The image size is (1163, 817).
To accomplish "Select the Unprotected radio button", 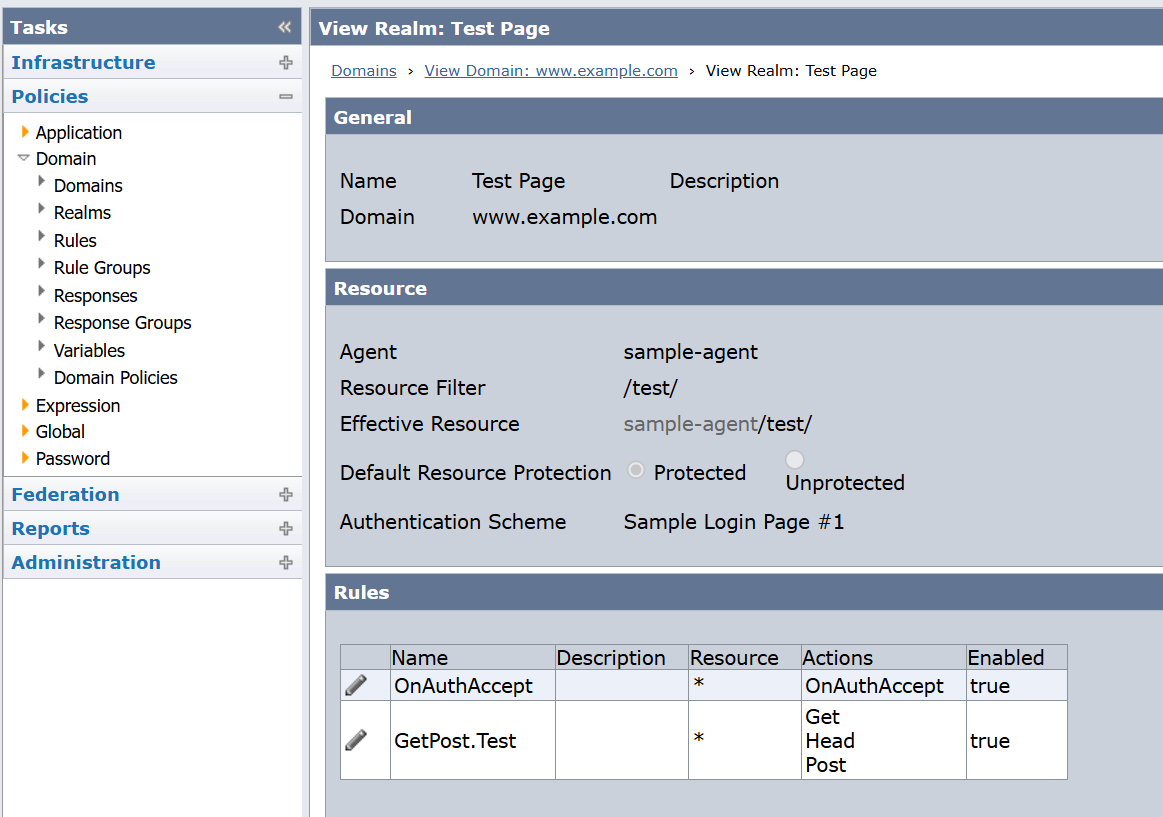I will [x=795, y=460].
